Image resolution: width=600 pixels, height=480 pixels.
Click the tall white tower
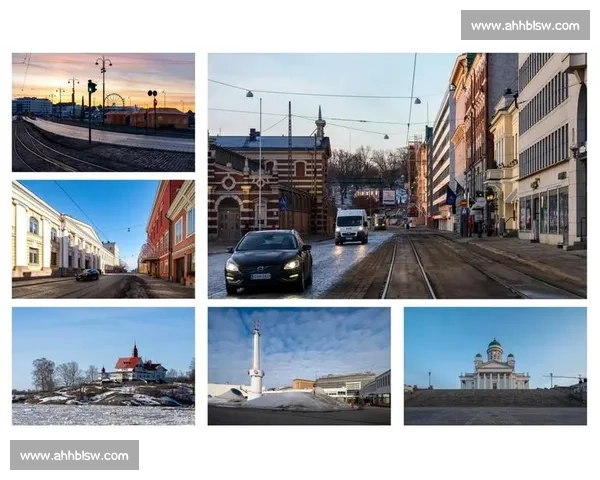(256, 358)
